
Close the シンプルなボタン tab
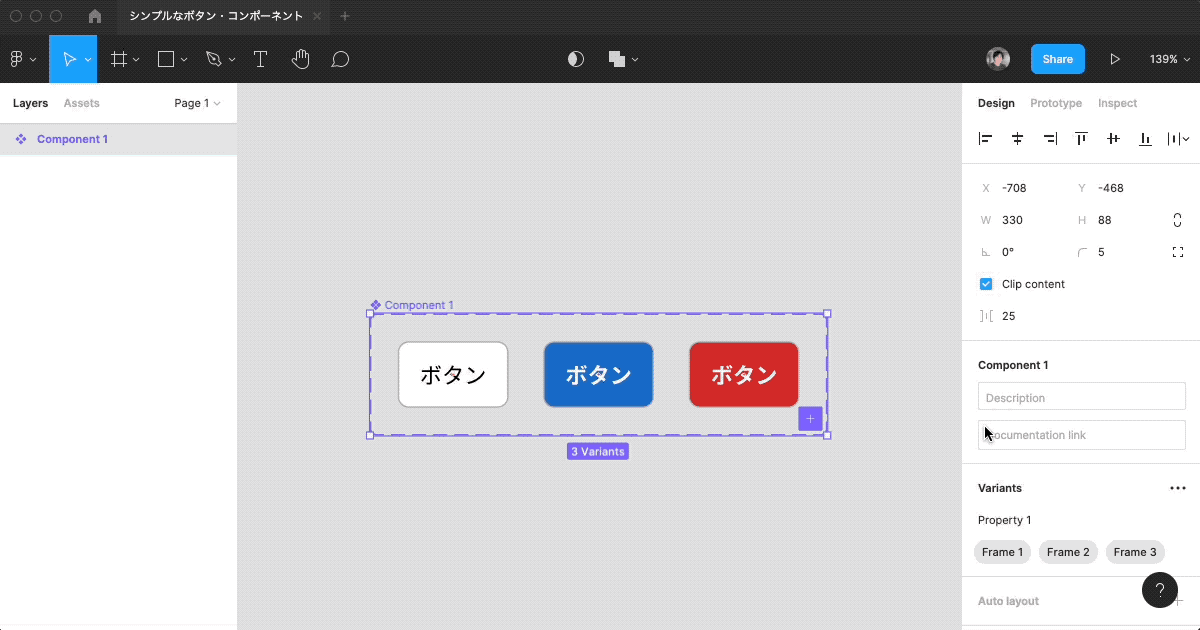coord(317,16)
